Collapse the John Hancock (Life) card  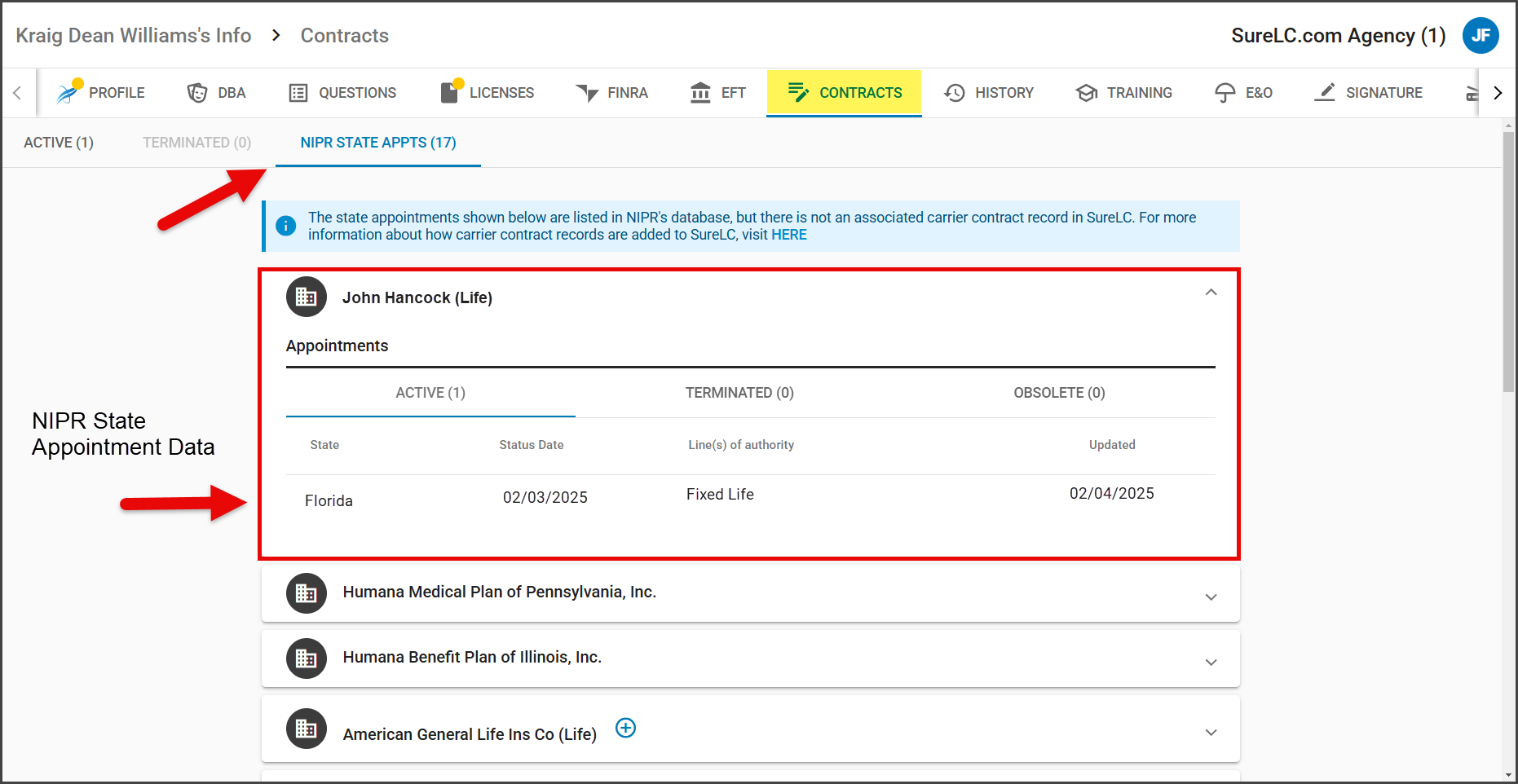[x=1211, y=293]
